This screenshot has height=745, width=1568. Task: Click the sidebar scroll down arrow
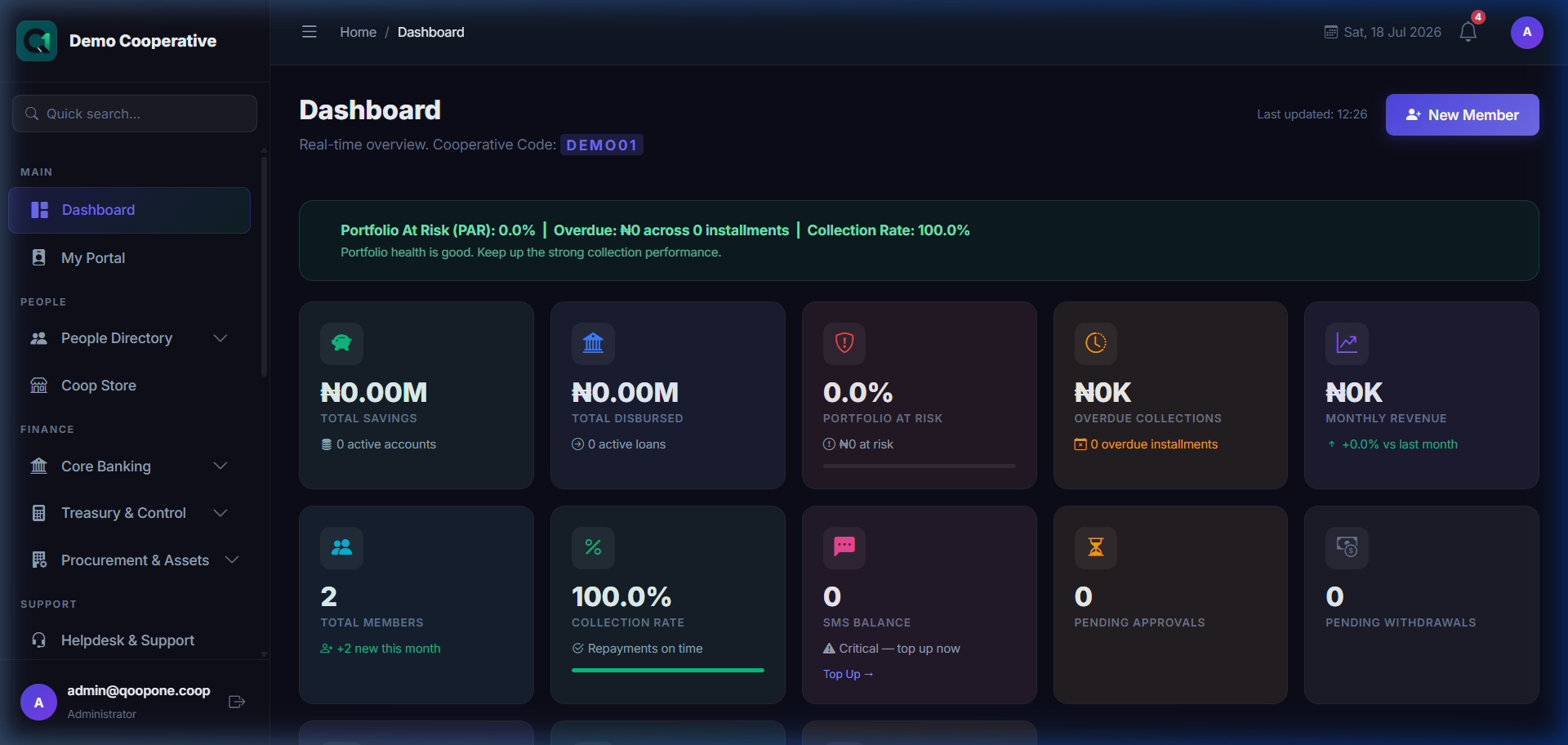coord(264,654)
